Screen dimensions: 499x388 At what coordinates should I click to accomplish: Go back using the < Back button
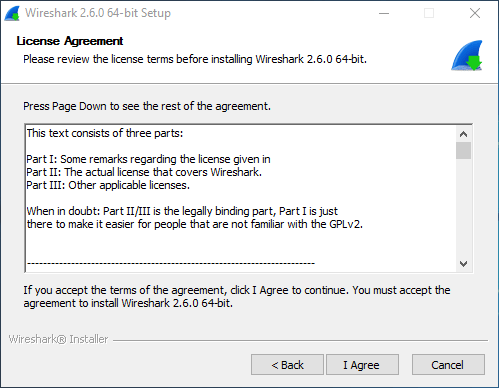coord(287,365)
